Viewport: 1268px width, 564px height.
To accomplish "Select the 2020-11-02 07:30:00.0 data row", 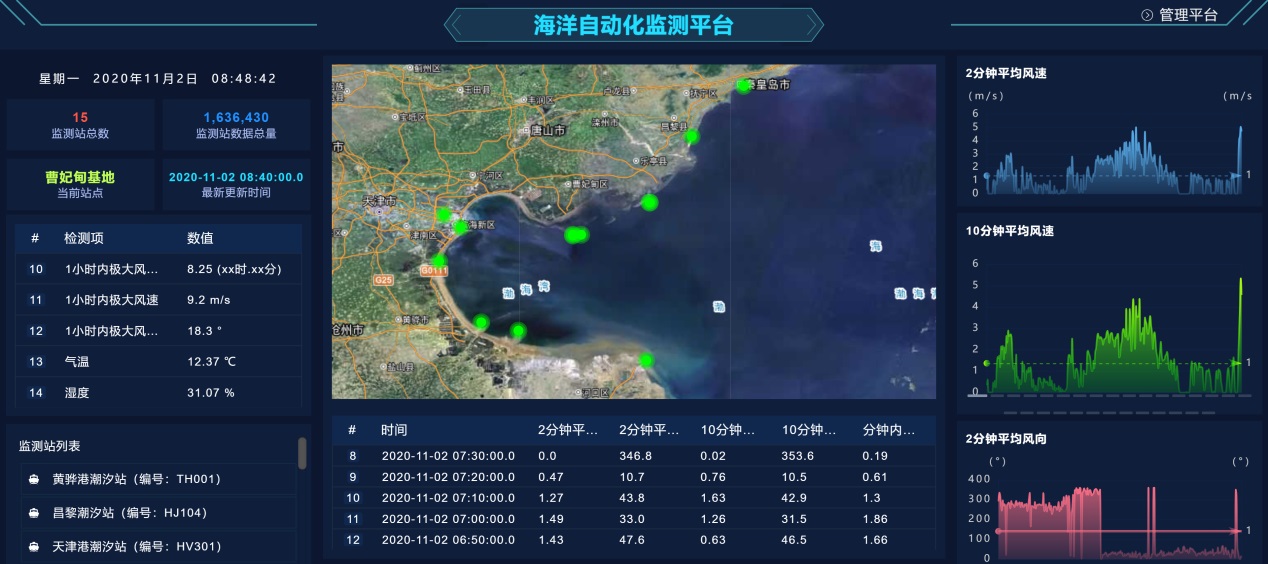I will coord(634,456).
